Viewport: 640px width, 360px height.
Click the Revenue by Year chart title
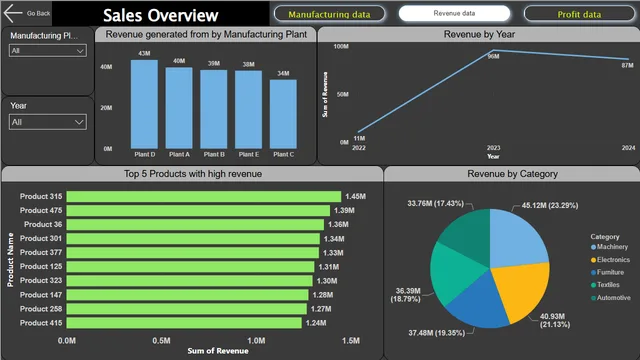(x=479, y=35)
